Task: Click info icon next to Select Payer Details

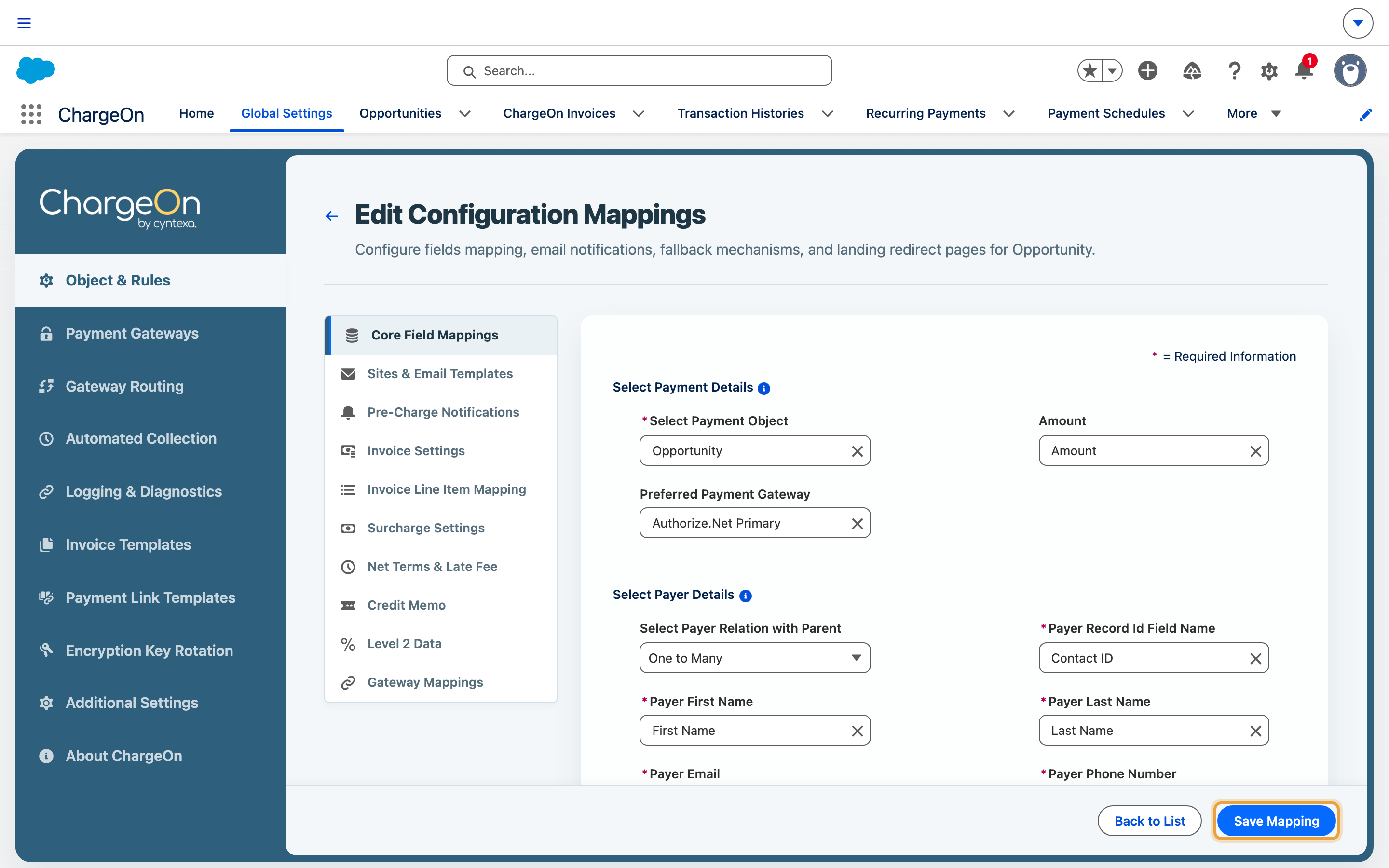Action: pos(746,596)
